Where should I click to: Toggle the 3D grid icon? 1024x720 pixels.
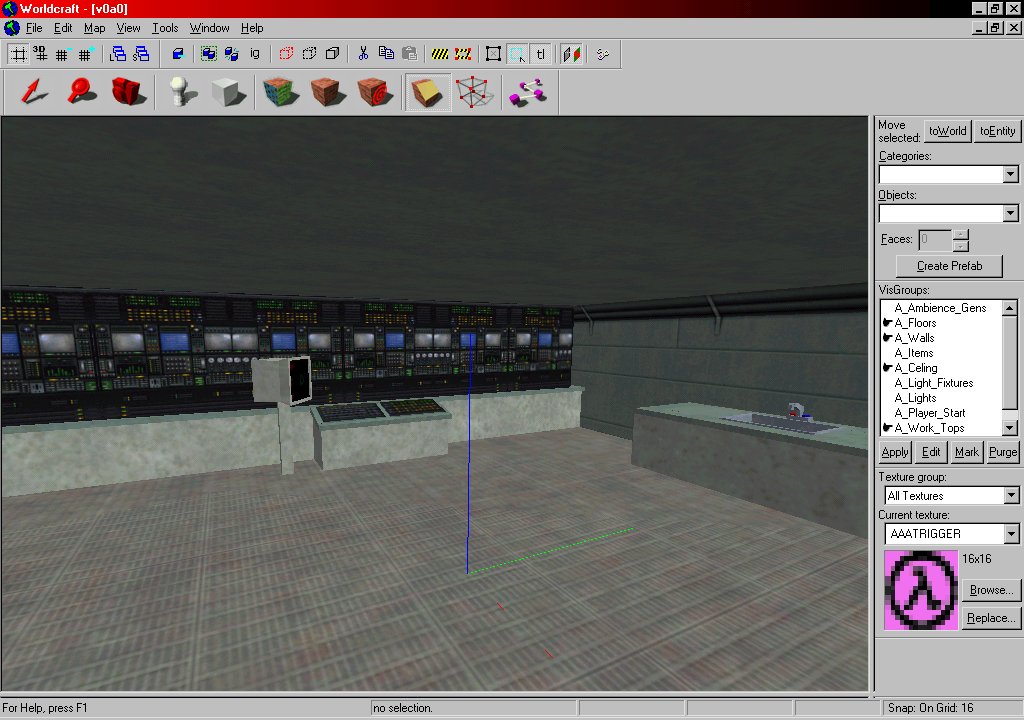pyautogui.click(x=40, y=54)
